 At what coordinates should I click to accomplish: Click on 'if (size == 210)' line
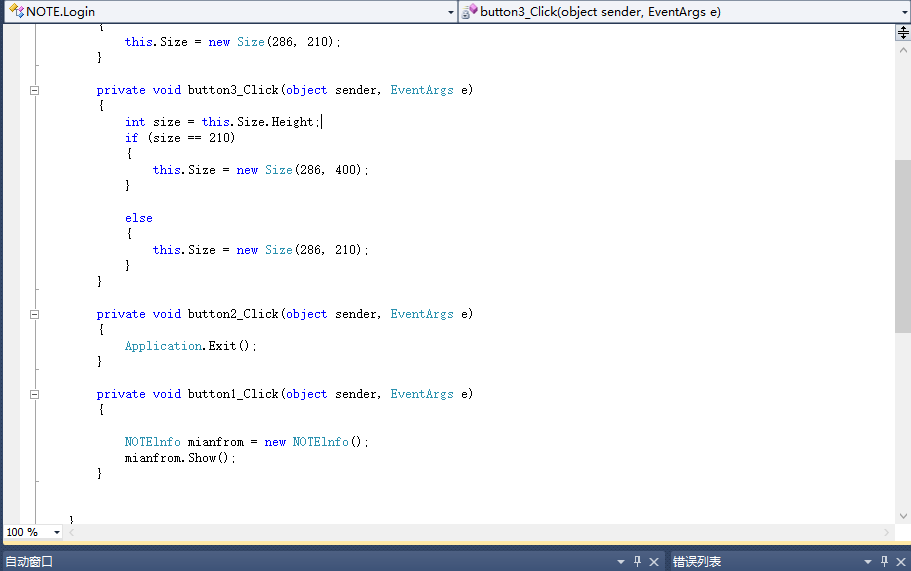(180, 138)
